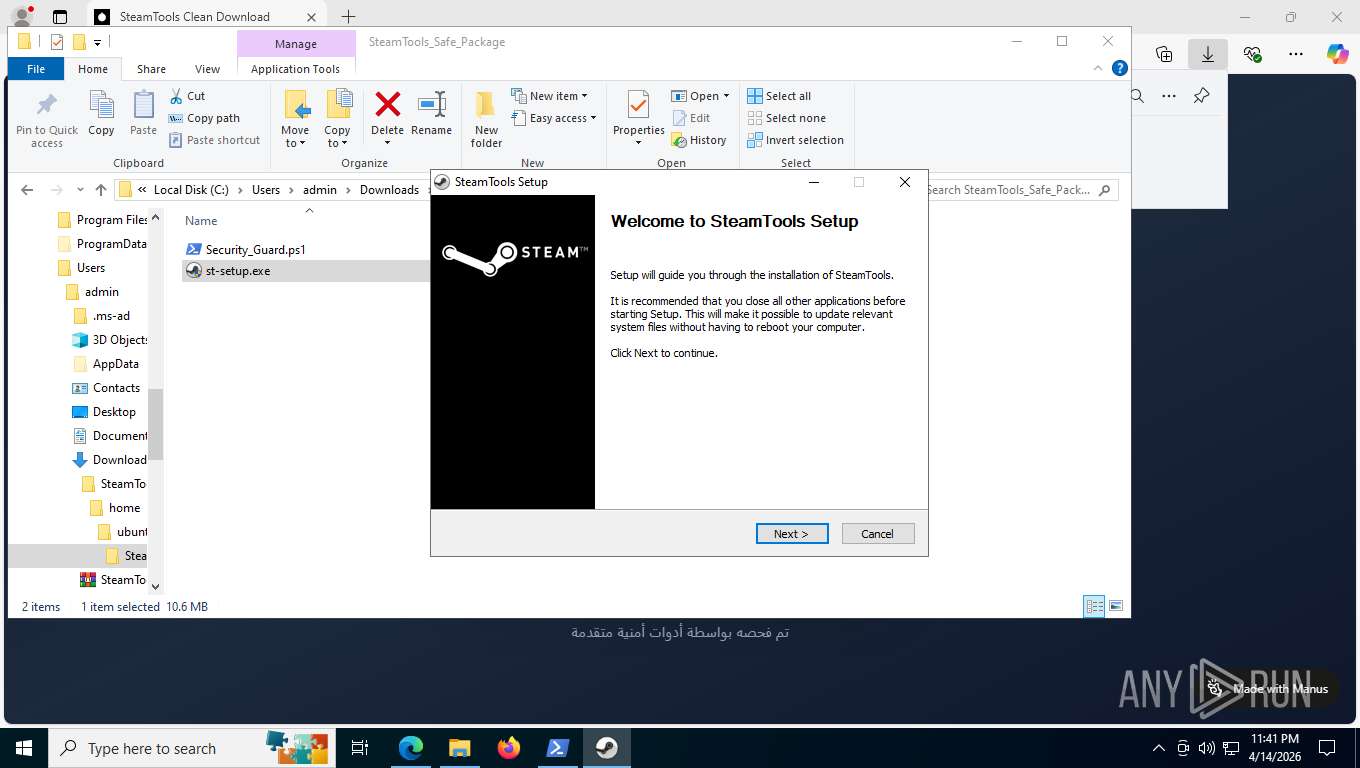This screenshot has width=1360, height=768.
Task: Open the Copy to dropdown
Action: click(x=337, y=118)
